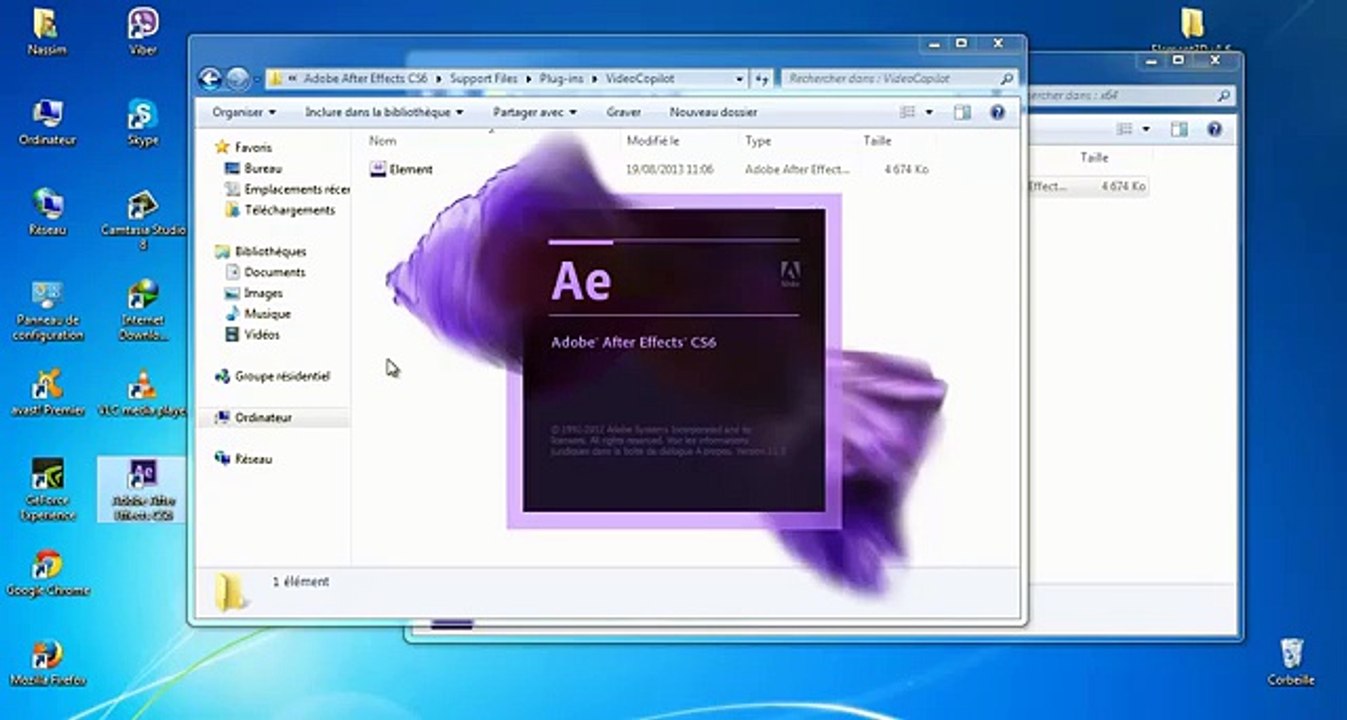The height and width of the screenshot is (720, 1347).
Task: Launch Mozilla Firefox desktop shortcut
Action: pyautogui.click(x=47, y=662)
